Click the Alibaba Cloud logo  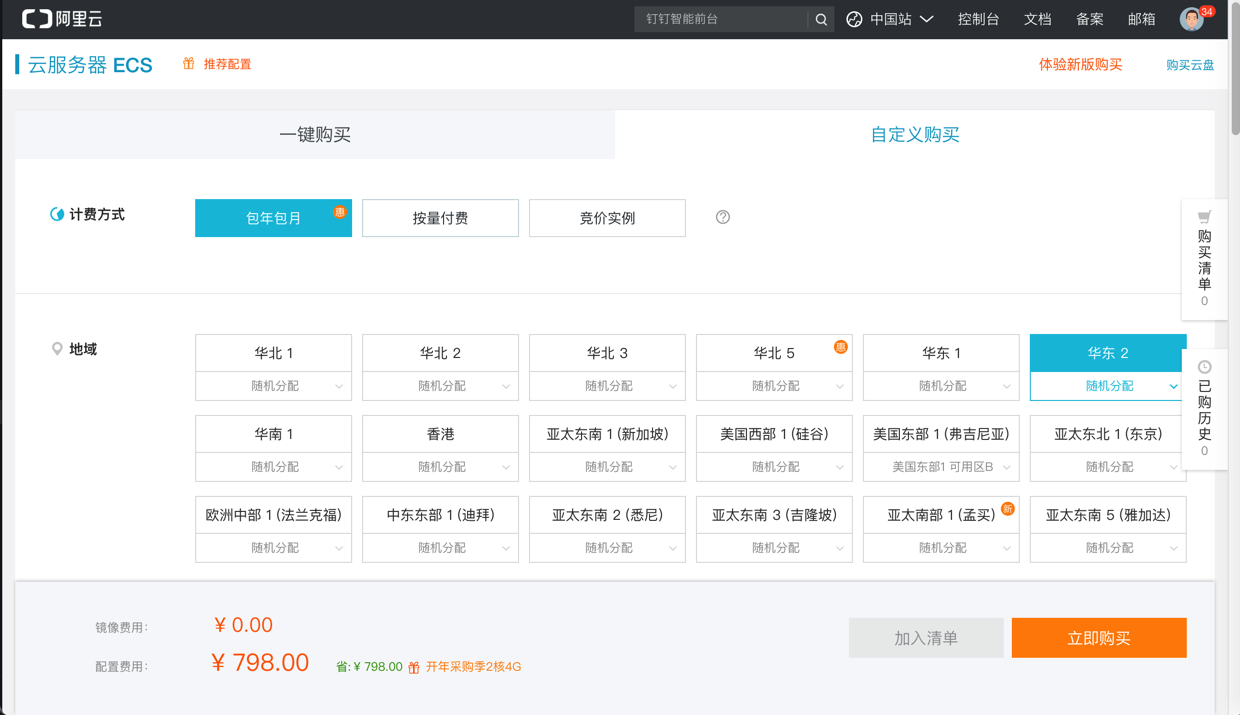[62, 19]
